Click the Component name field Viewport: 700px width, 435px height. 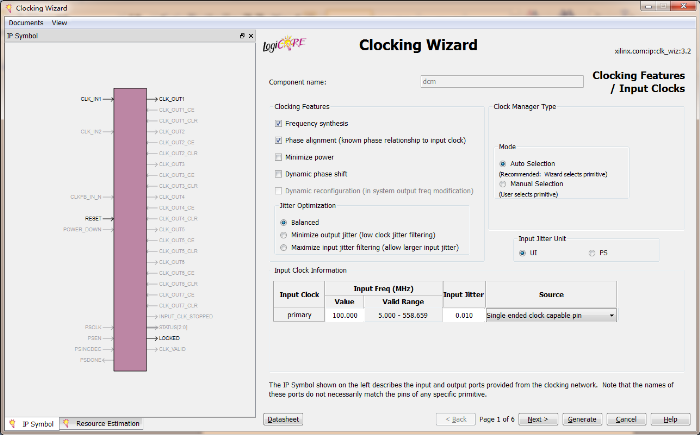(x=501, y=82)
